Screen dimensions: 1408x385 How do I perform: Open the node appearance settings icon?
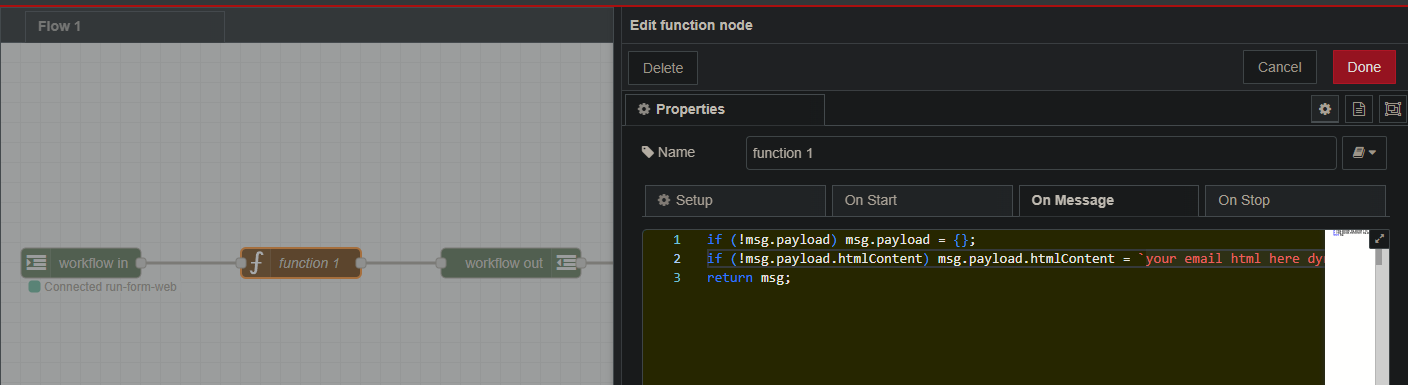point(1392,109)
